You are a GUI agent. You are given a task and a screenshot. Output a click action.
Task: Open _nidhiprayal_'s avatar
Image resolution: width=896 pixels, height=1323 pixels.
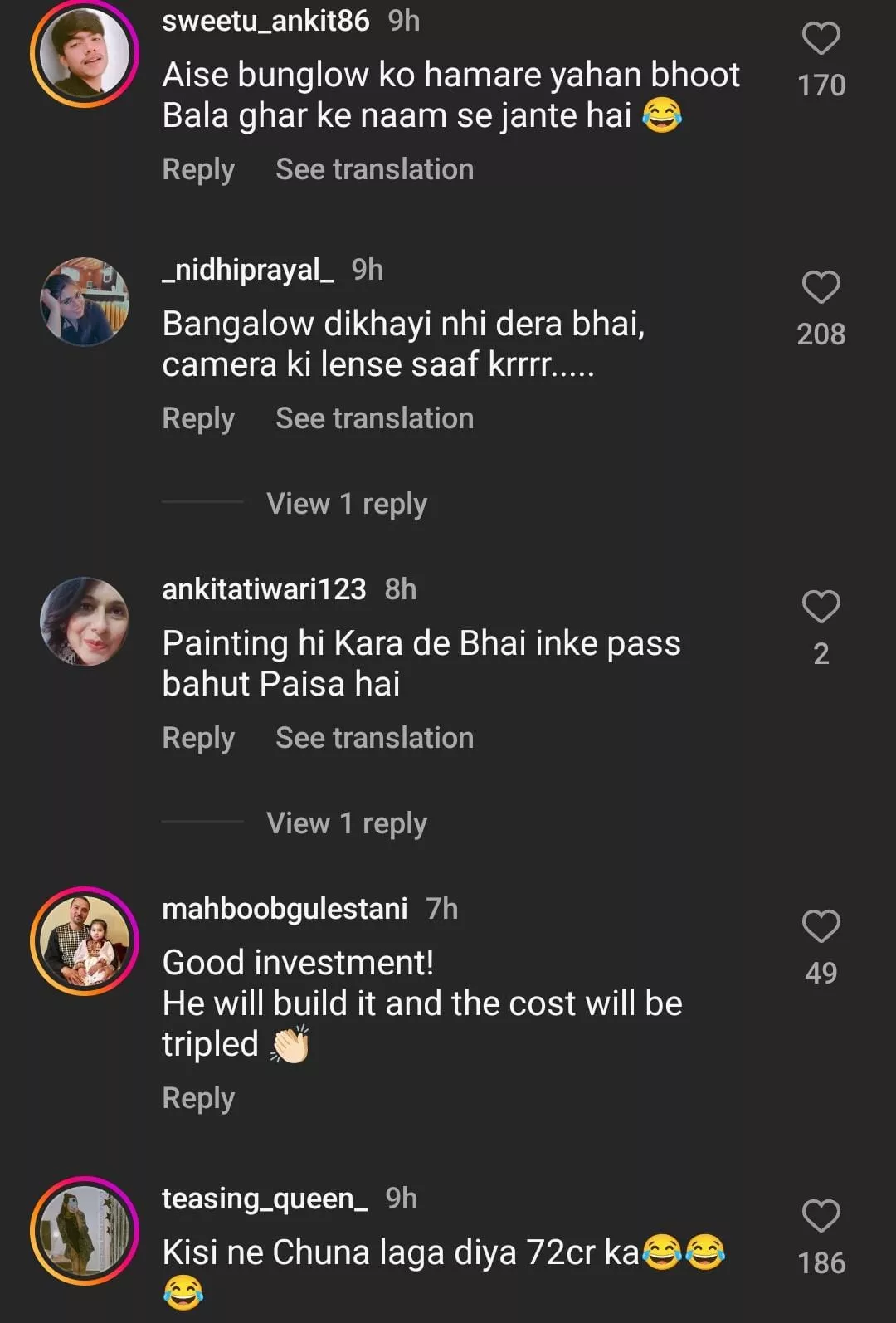(85, 300)
